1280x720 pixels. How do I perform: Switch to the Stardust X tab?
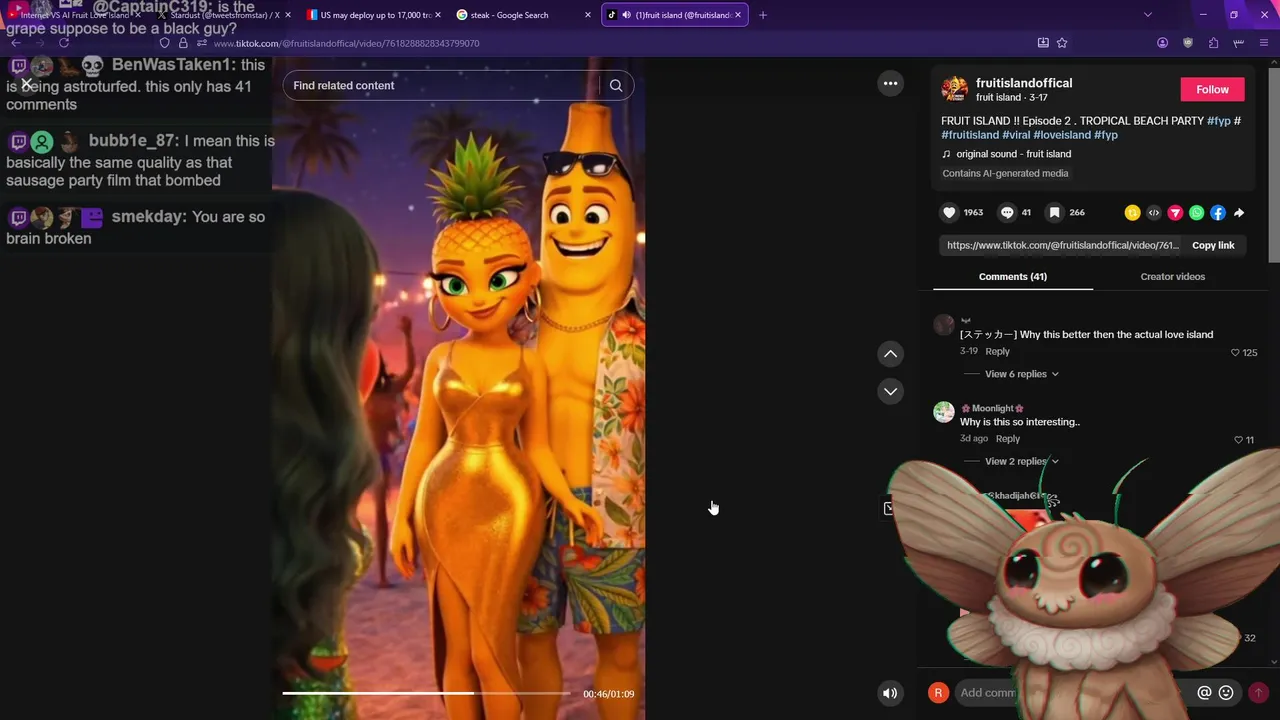click(x=223, y=15)
